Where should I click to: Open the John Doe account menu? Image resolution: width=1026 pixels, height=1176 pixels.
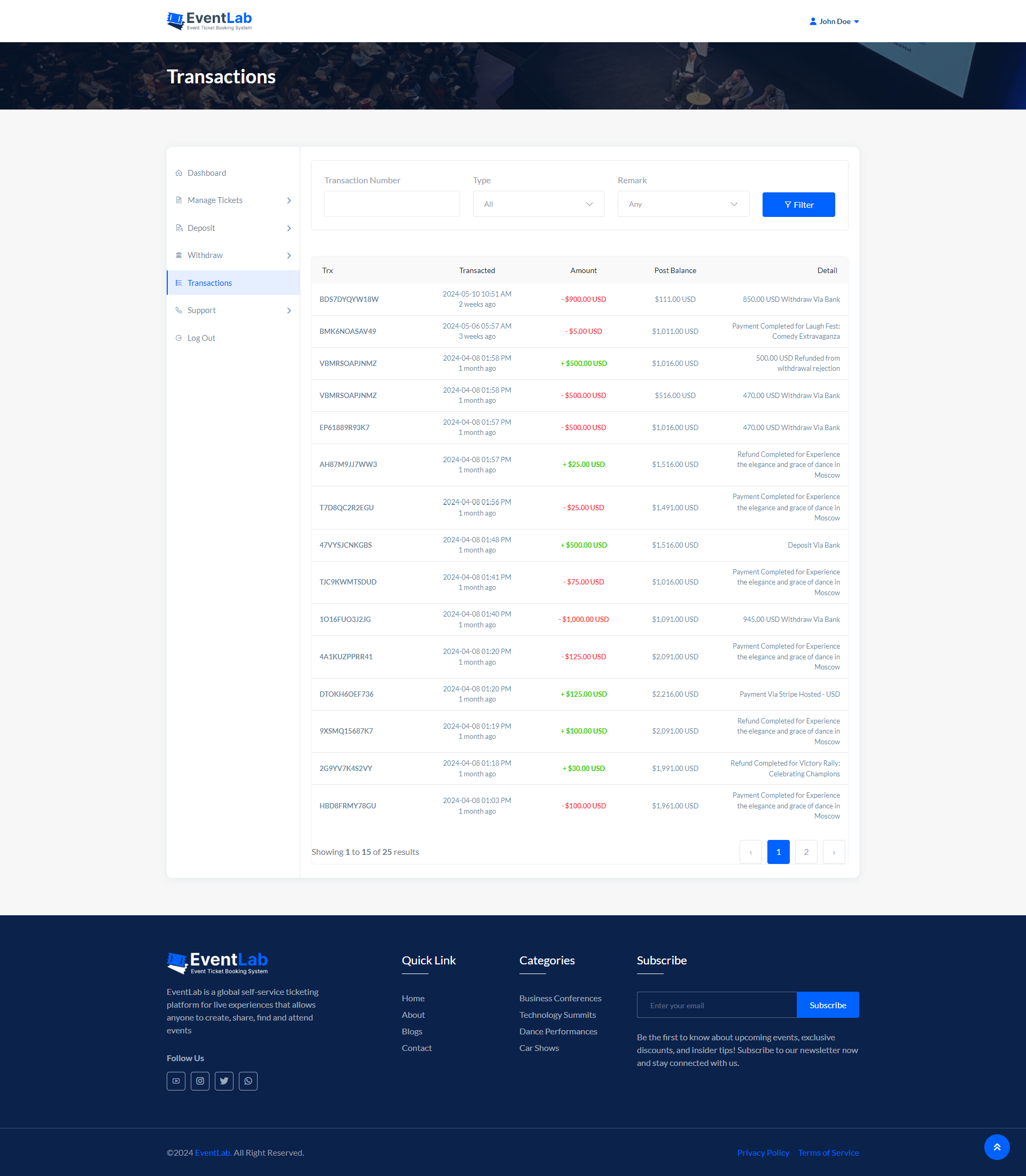[834, 21]
